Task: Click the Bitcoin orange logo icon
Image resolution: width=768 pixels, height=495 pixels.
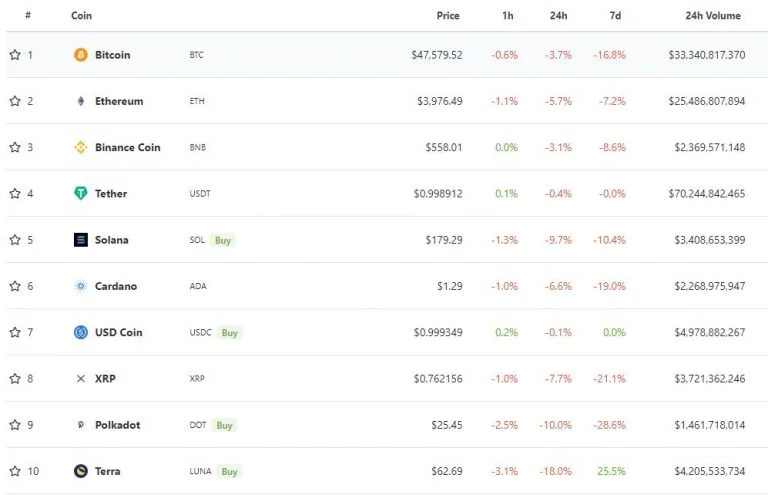Action: [x=81, y=55]
